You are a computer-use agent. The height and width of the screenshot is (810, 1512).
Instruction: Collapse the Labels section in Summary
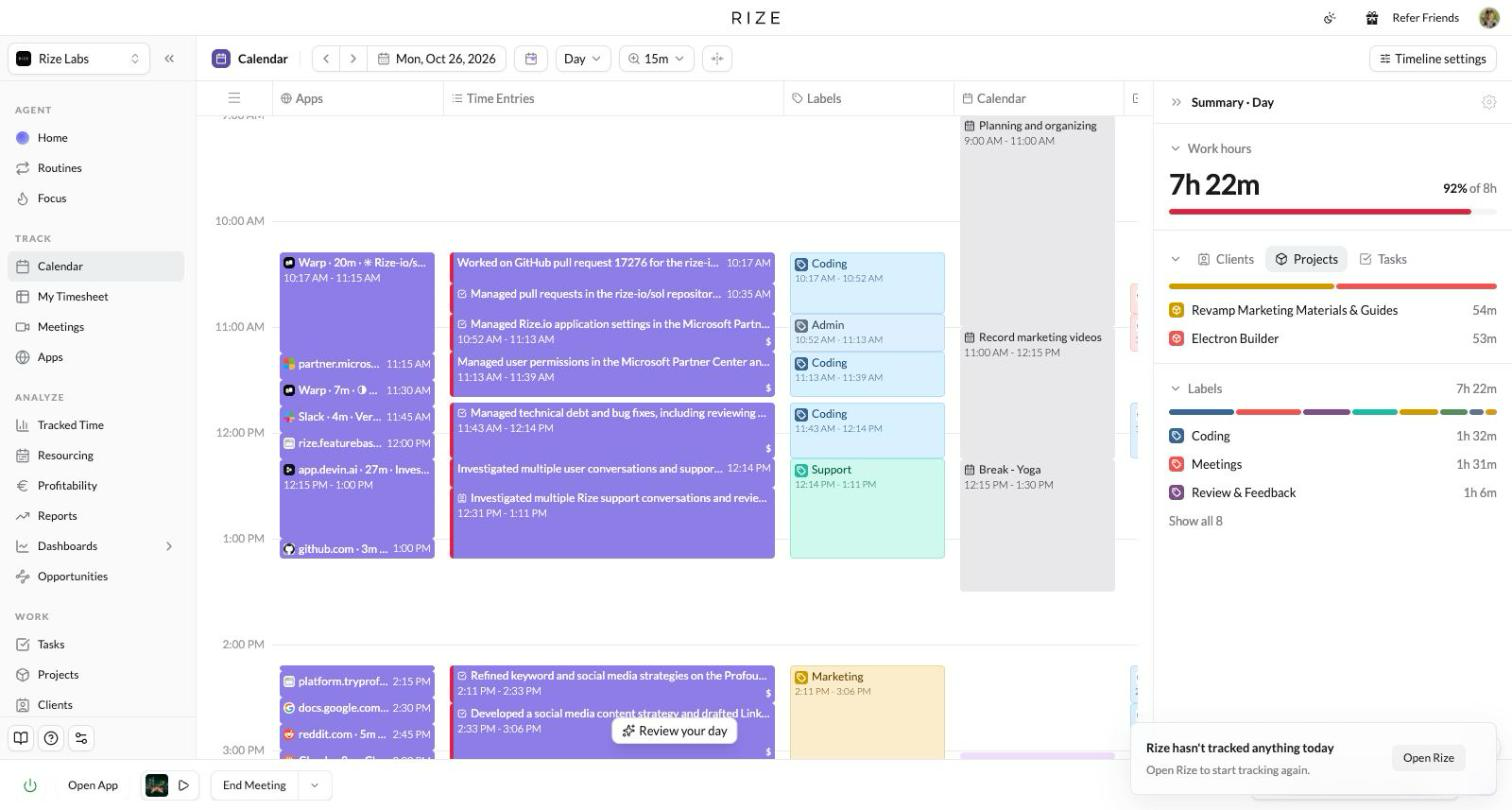pyautogui.click(x=1176, y=389)
